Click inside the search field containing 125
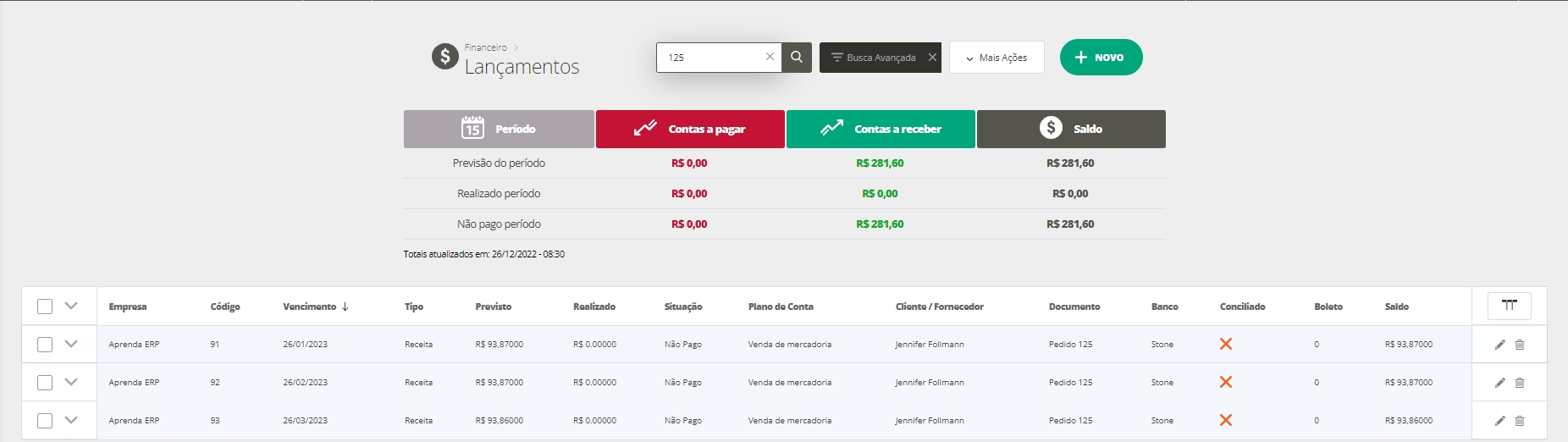 pos(711,58)
